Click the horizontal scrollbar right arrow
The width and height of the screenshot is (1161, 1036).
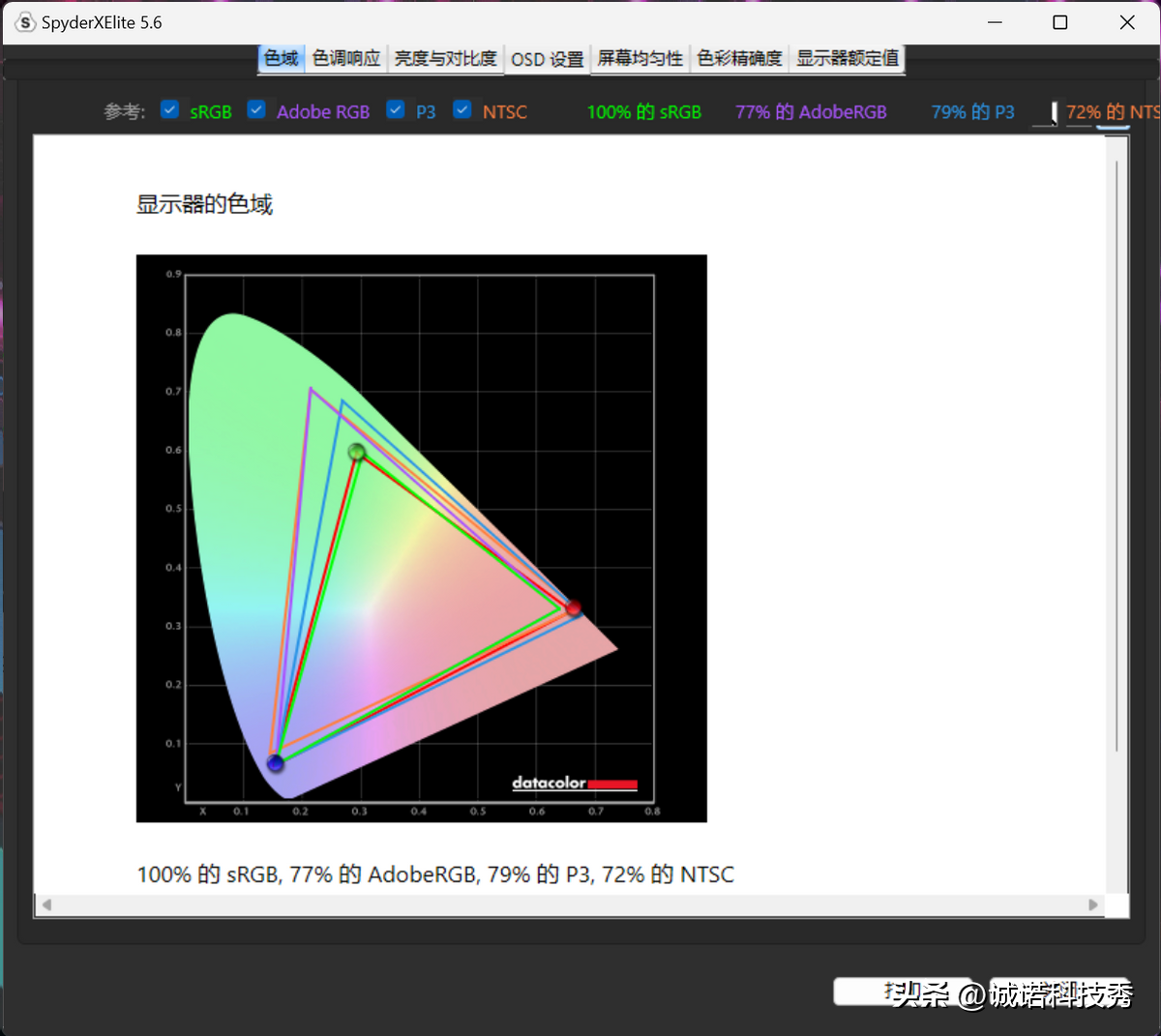1093,905
